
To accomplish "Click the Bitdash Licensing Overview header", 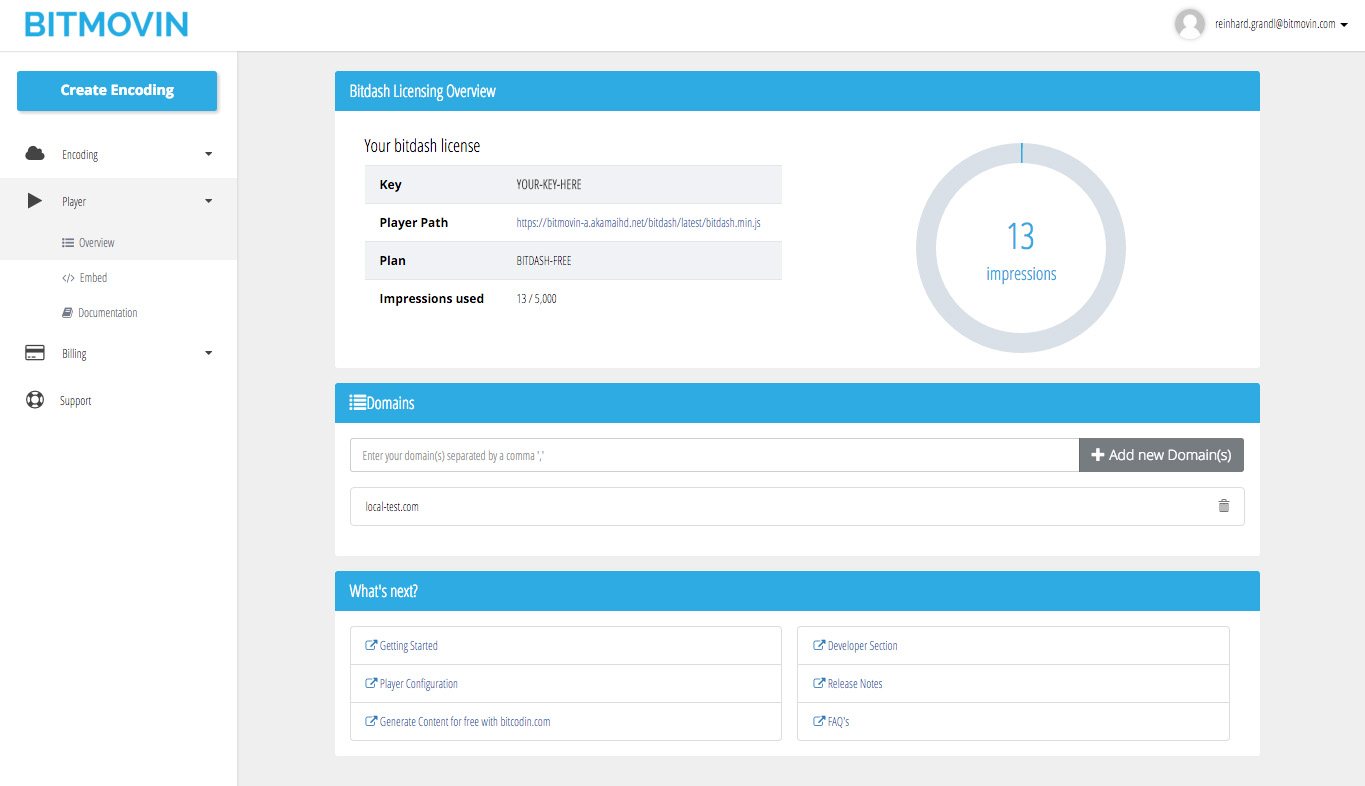I will tap(423, 91).
